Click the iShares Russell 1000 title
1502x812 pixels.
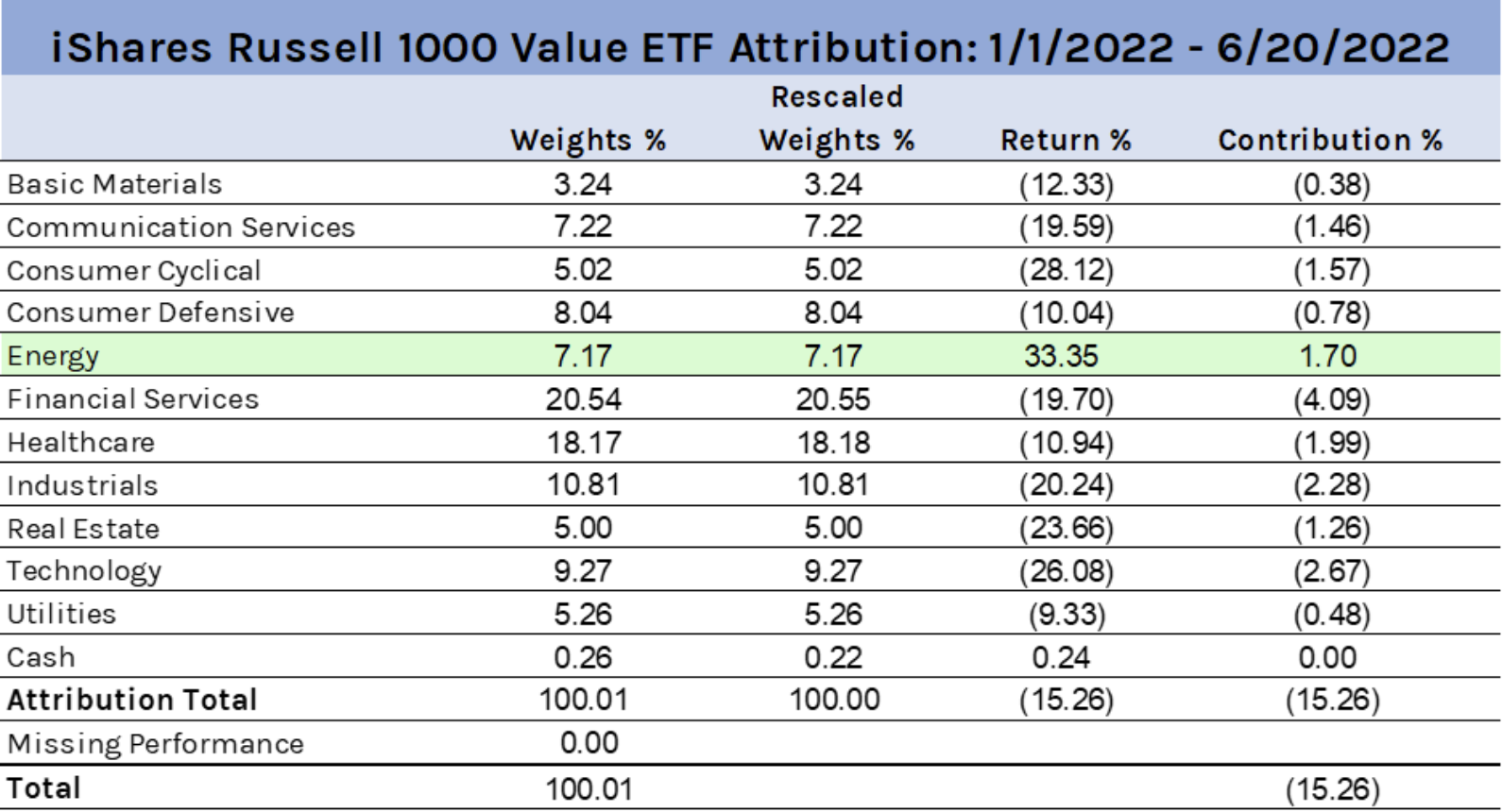(x=750, y=45)
